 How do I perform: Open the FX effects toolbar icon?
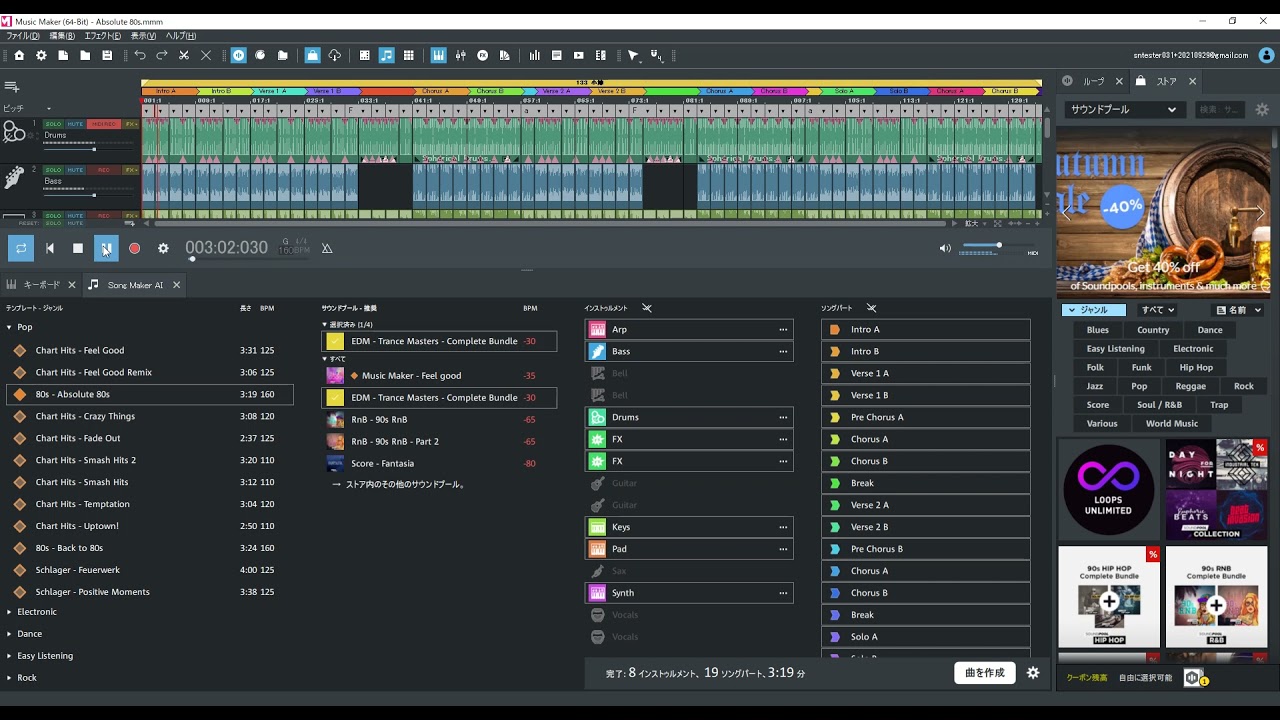point(483,55)
